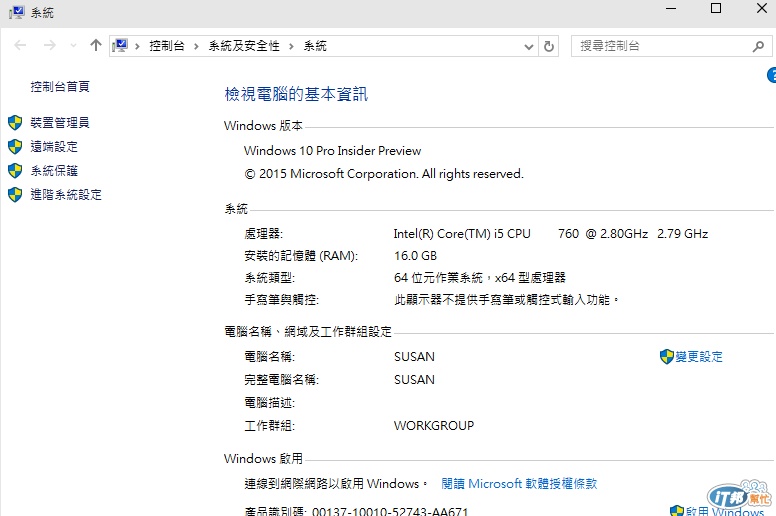The width and height of the screenshot is (776, 516).
Task: Click the WORKGROUP value
Action: coord(434,425)
